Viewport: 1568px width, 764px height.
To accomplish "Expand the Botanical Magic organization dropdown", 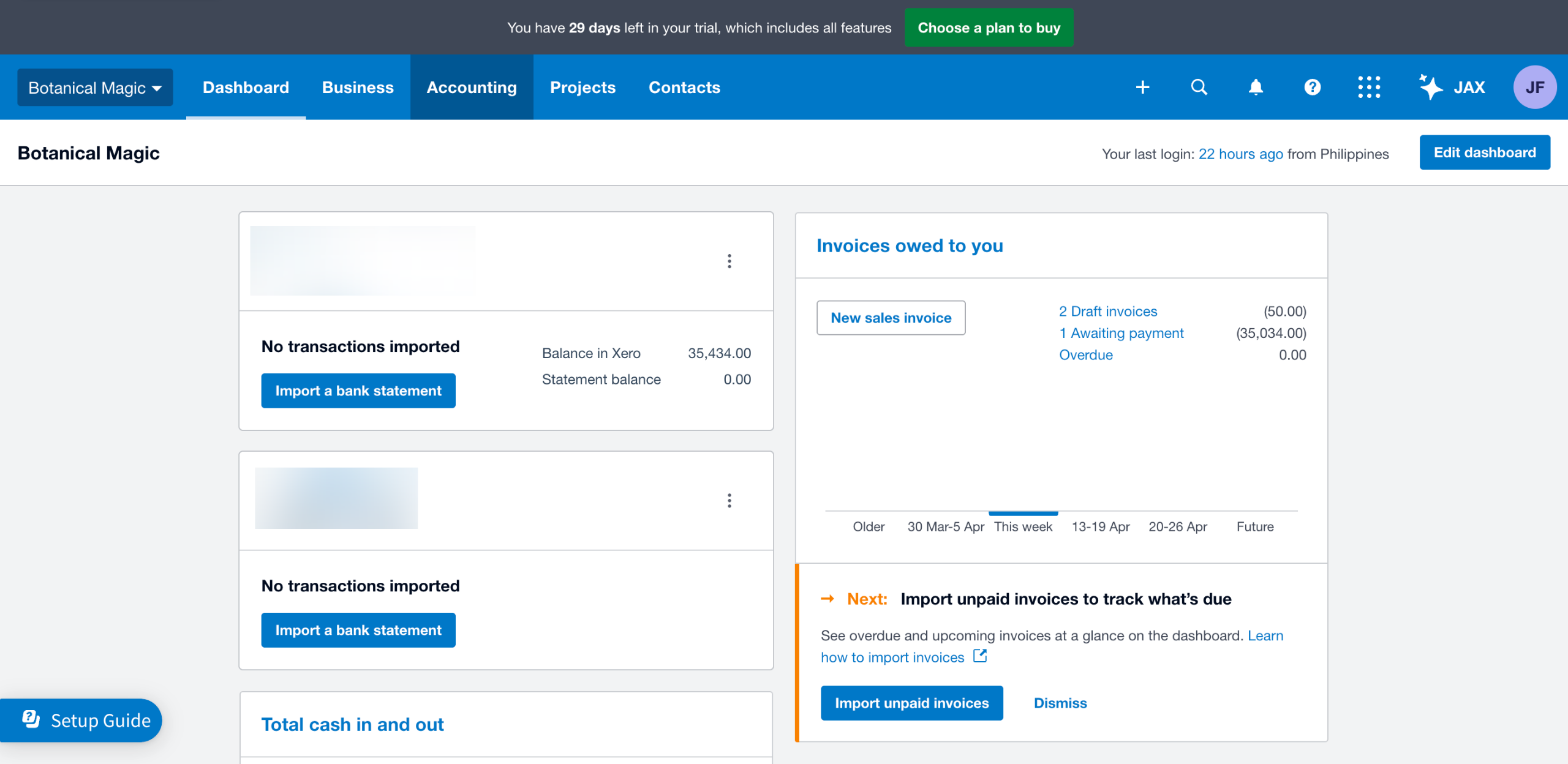I will tap(95, 88).
